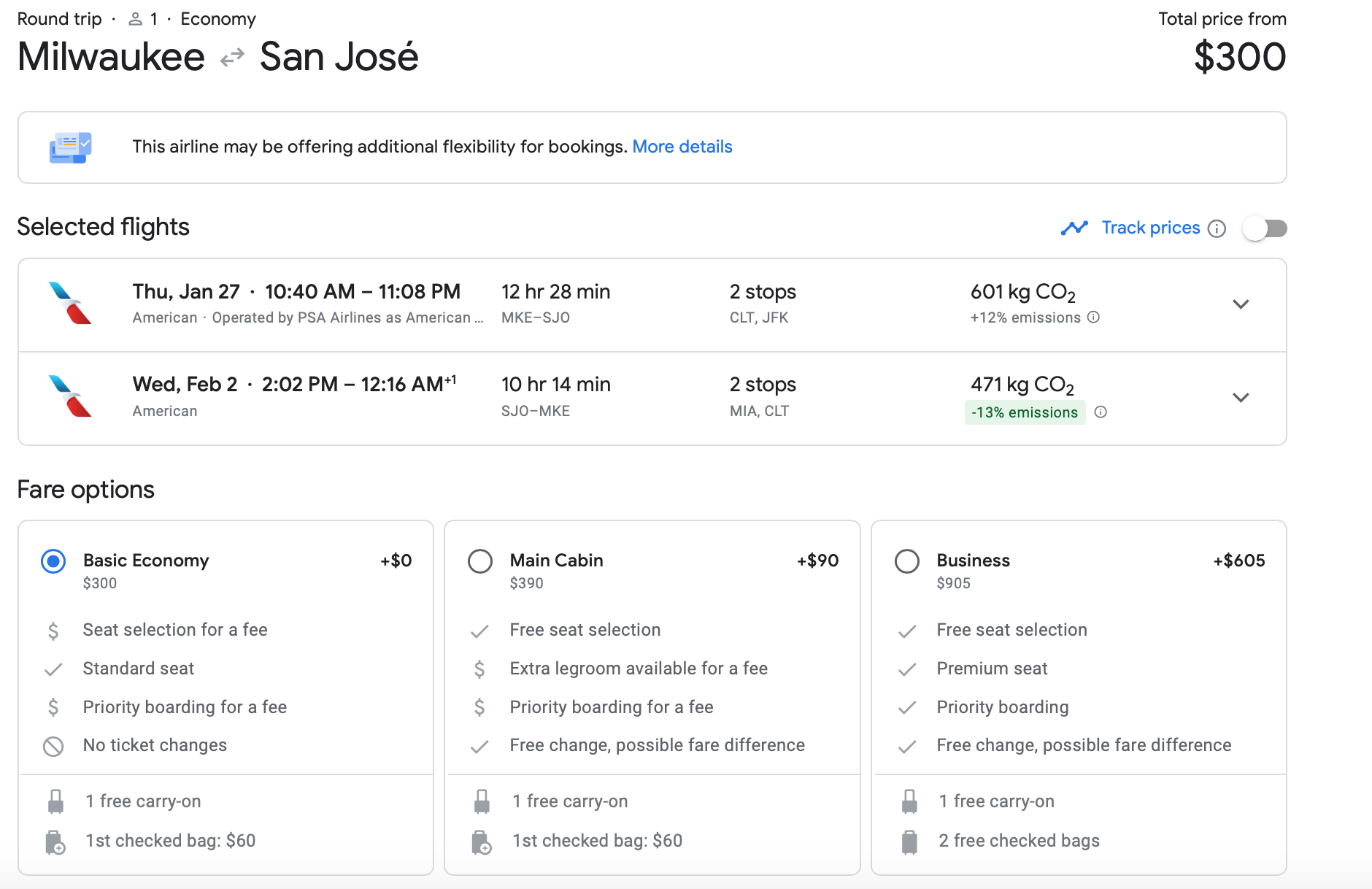Click dollar icon for Main Cabin priority boarding
This screenshot has height=889, width=1372.
point(479,707)
